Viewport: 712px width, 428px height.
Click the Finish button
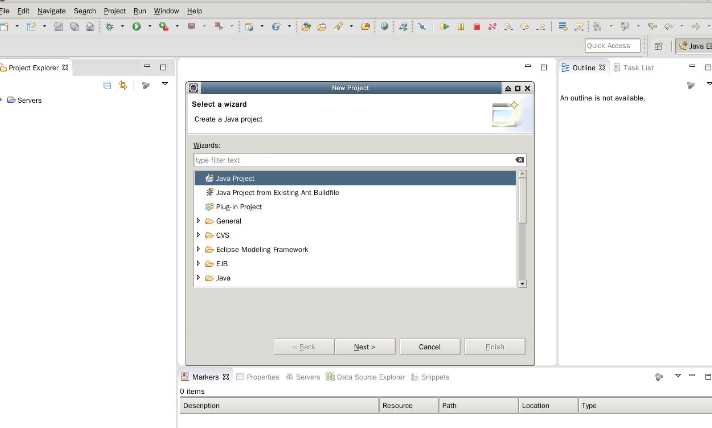[494, 347]
